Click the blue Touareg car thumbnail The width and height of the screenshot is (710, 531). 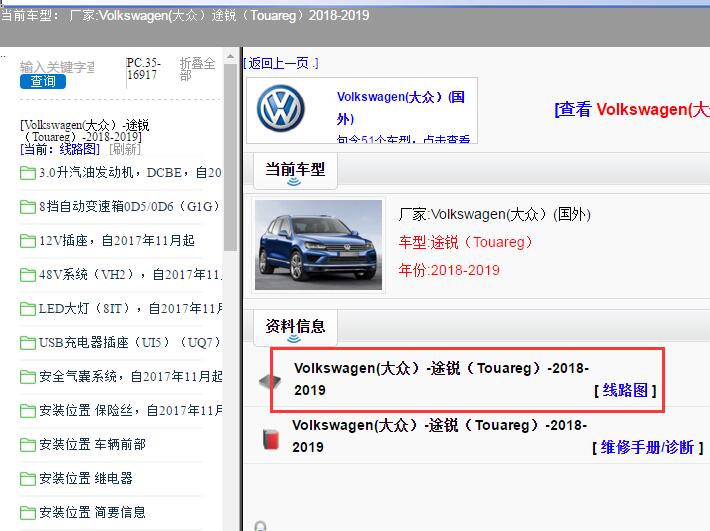point(318,245)
